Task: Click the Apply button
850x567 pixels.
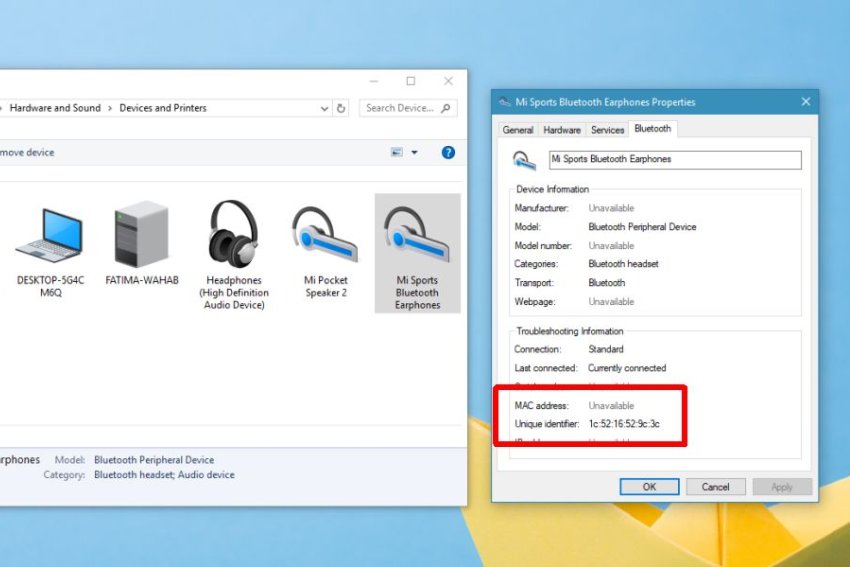Action: [x=782, y=487]
